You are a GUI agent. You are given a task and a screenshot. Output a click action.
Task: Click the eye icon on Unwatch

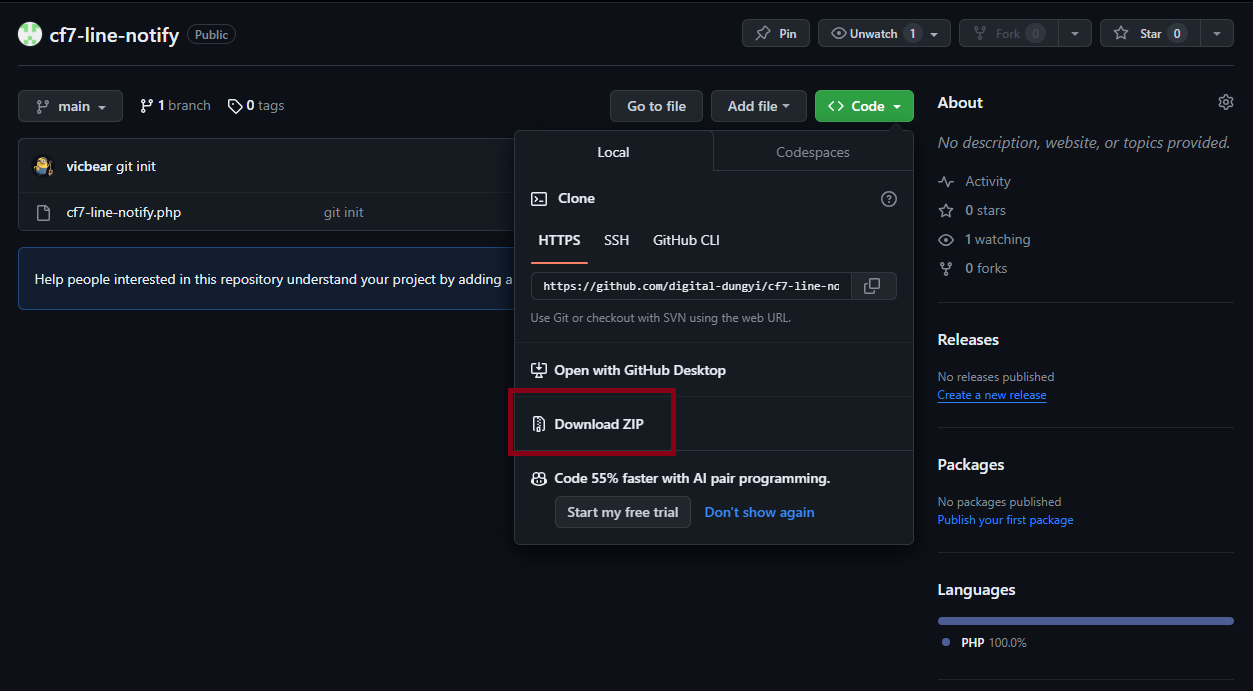[x=839, y=34]
